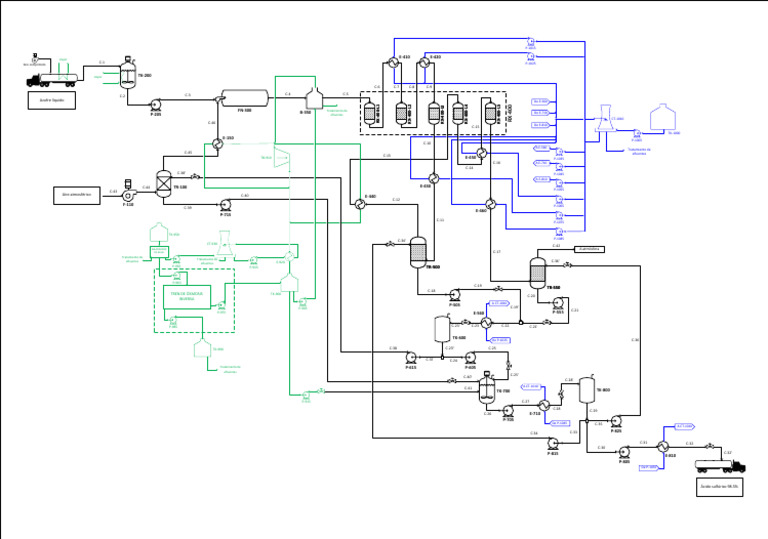Click the TK-200 tank tag text
Screen dimensions: 768x539
click(x=144, y=75)
